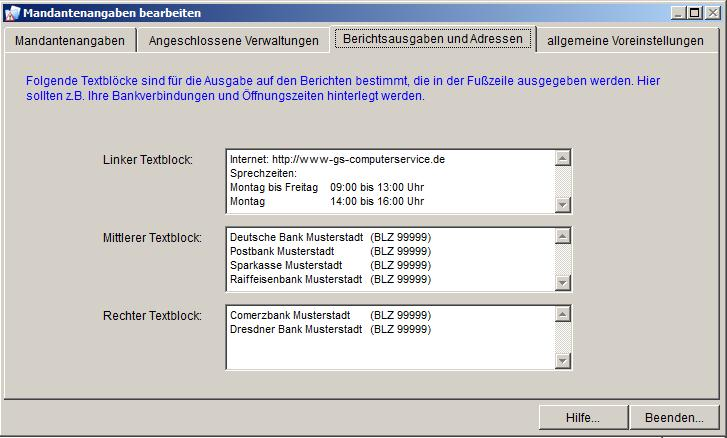727x438 pixels.
Task: Open the Angeschlossene Verwaltungen tab
Action: [234, 41]
